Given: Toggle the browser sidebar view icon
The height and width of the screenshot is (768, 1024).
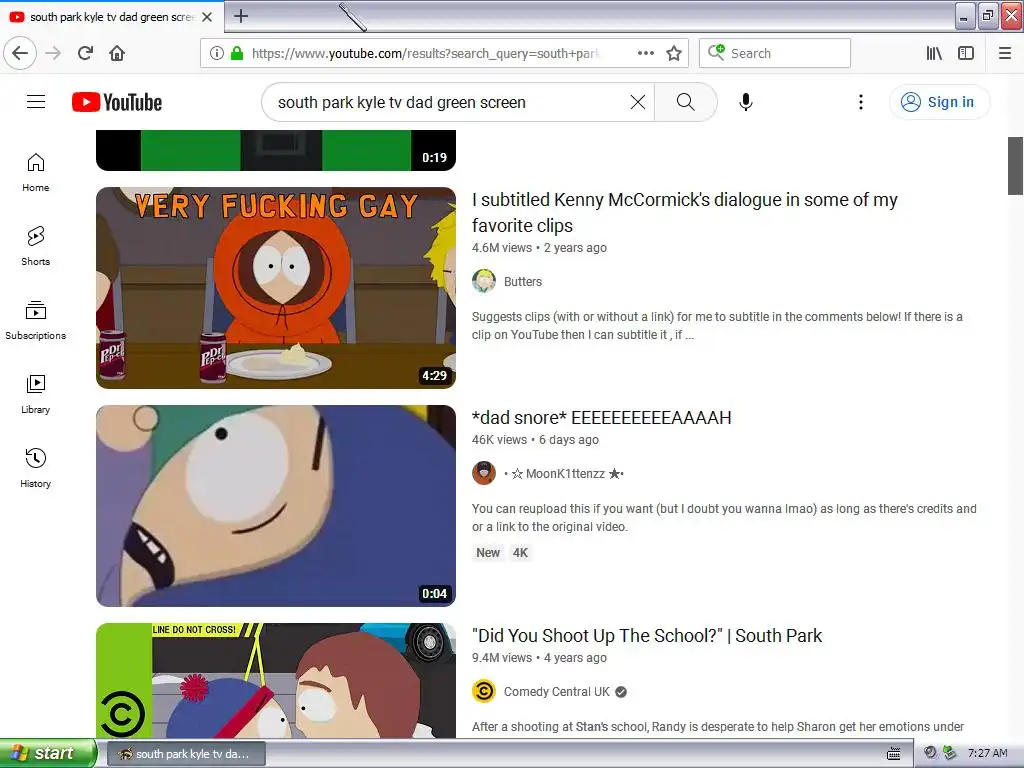Looking at the screenshot, I should (x=966, y=53).
